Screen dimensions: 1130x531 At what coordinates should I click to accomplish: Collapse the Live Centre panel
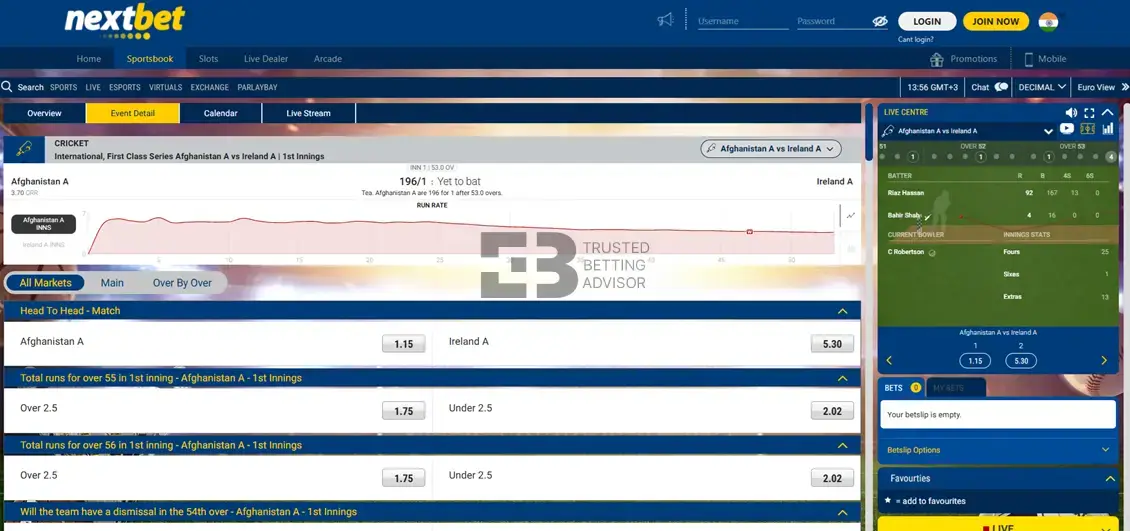click(1108, 112)
